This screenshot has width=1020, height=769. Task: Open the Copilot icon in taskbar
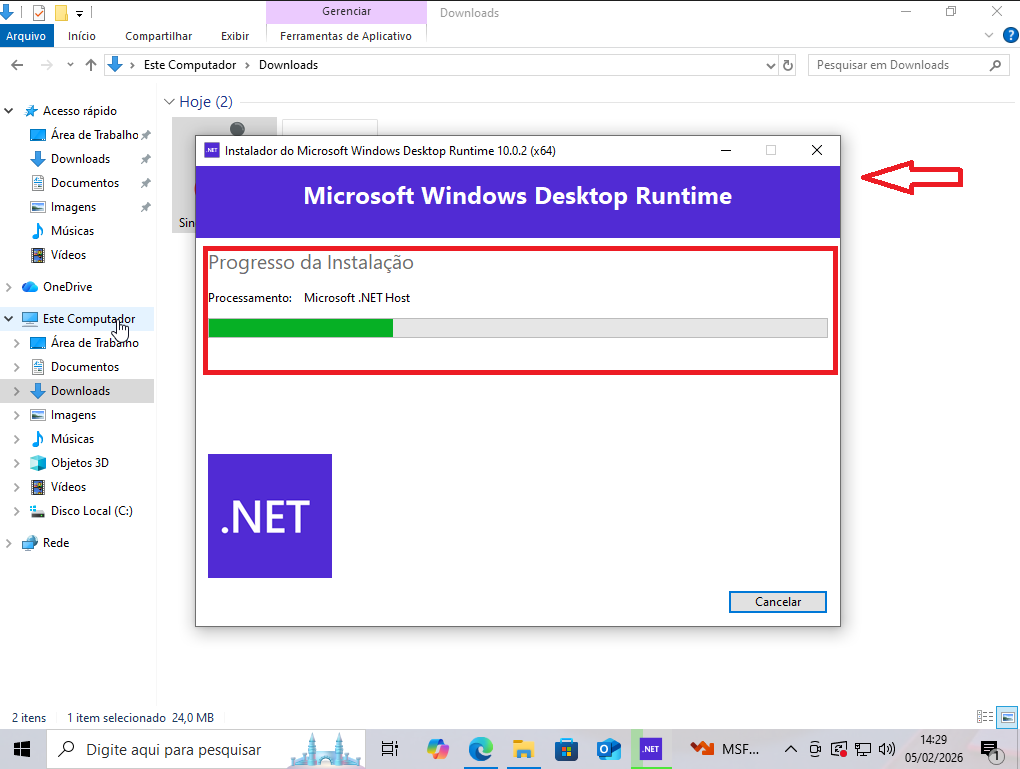click(x=438, y=749)
